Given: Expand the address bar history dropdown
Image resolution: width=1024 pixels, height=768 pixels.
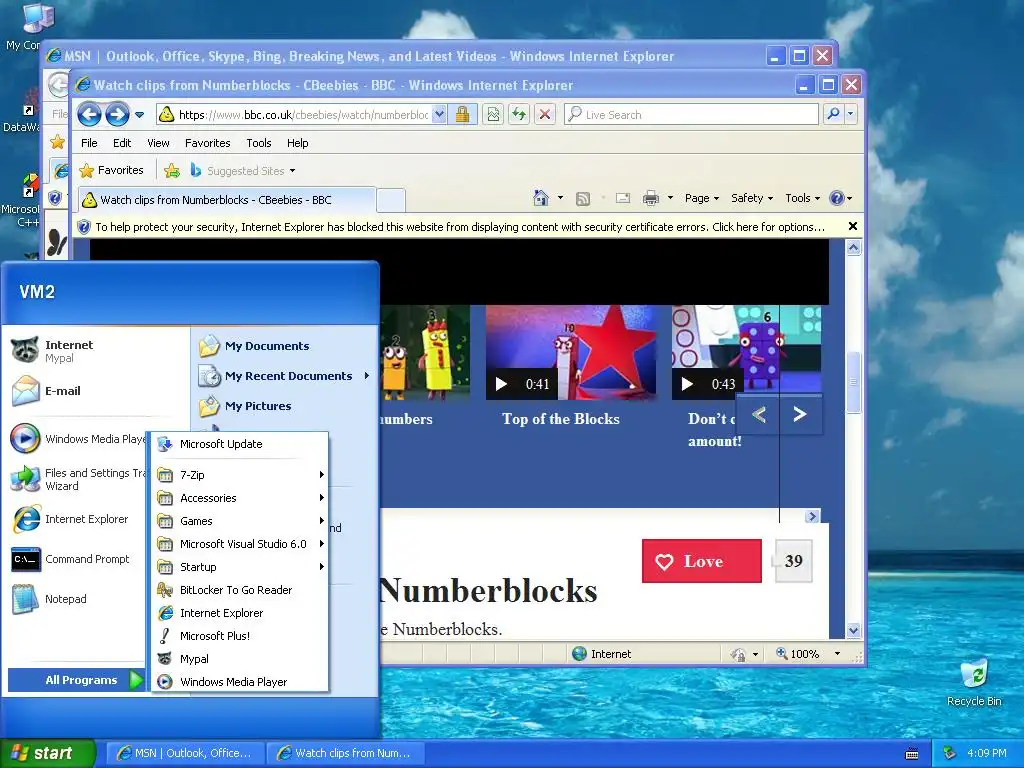Looking at the screenshot, I should click(440, 115).
